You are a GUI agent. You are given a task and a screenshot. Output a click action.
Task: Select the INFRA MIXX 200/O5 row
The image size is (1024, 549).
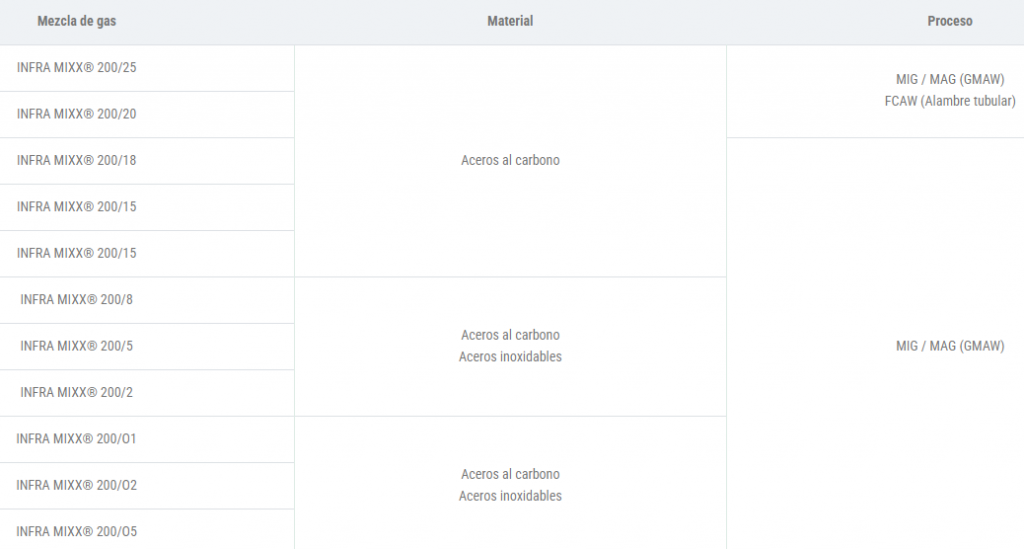click(147, 529)
